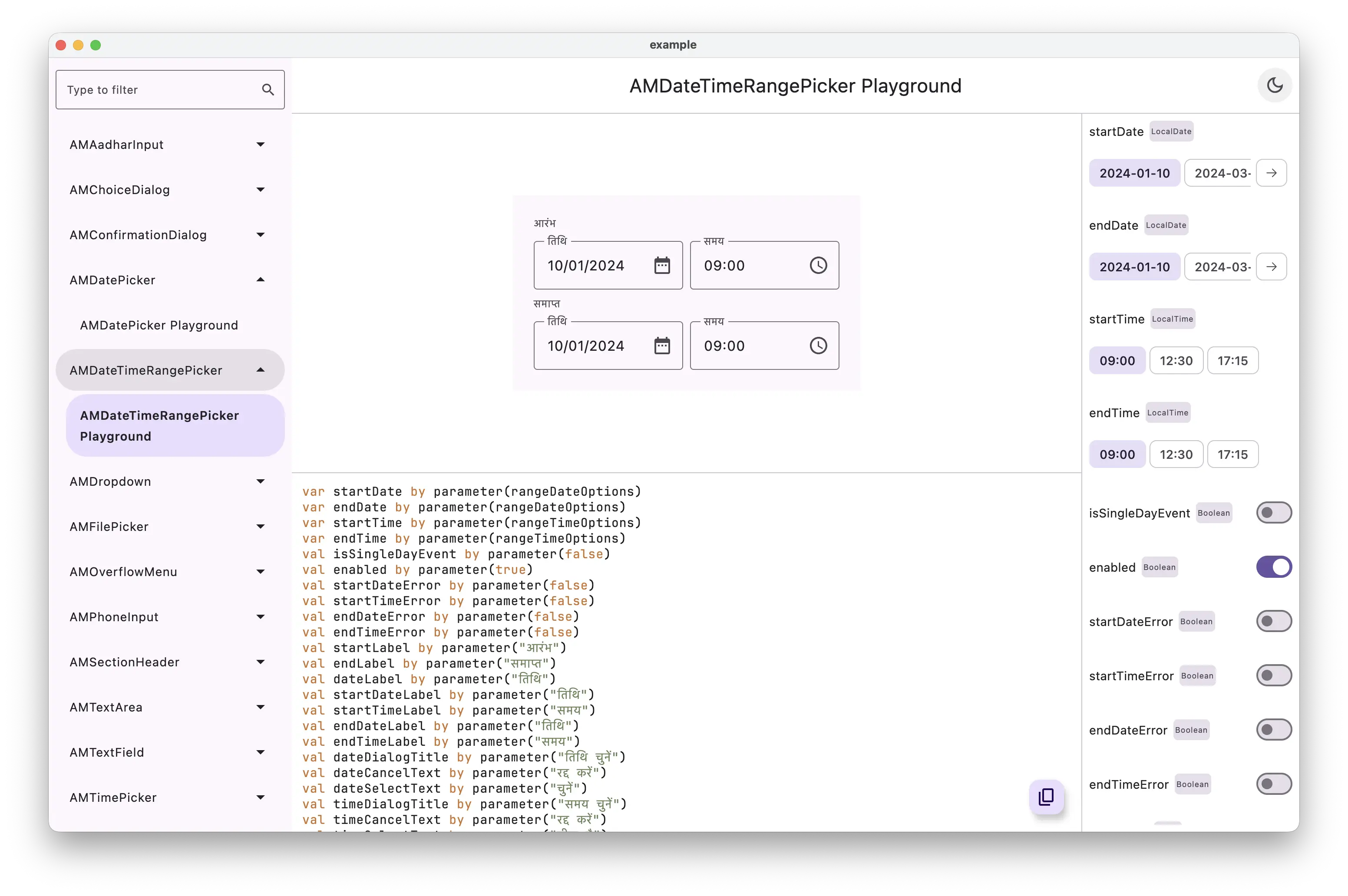Choose startTime option 12:30
Viewport: 1348px width, 896px height.
coord(1176,361)
